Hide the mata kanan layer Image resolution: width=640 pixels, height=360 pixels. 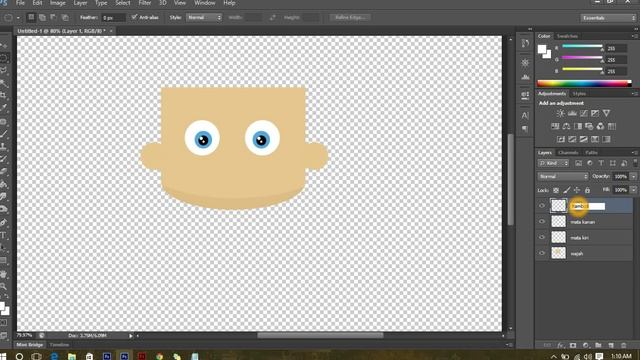(542, 222)
